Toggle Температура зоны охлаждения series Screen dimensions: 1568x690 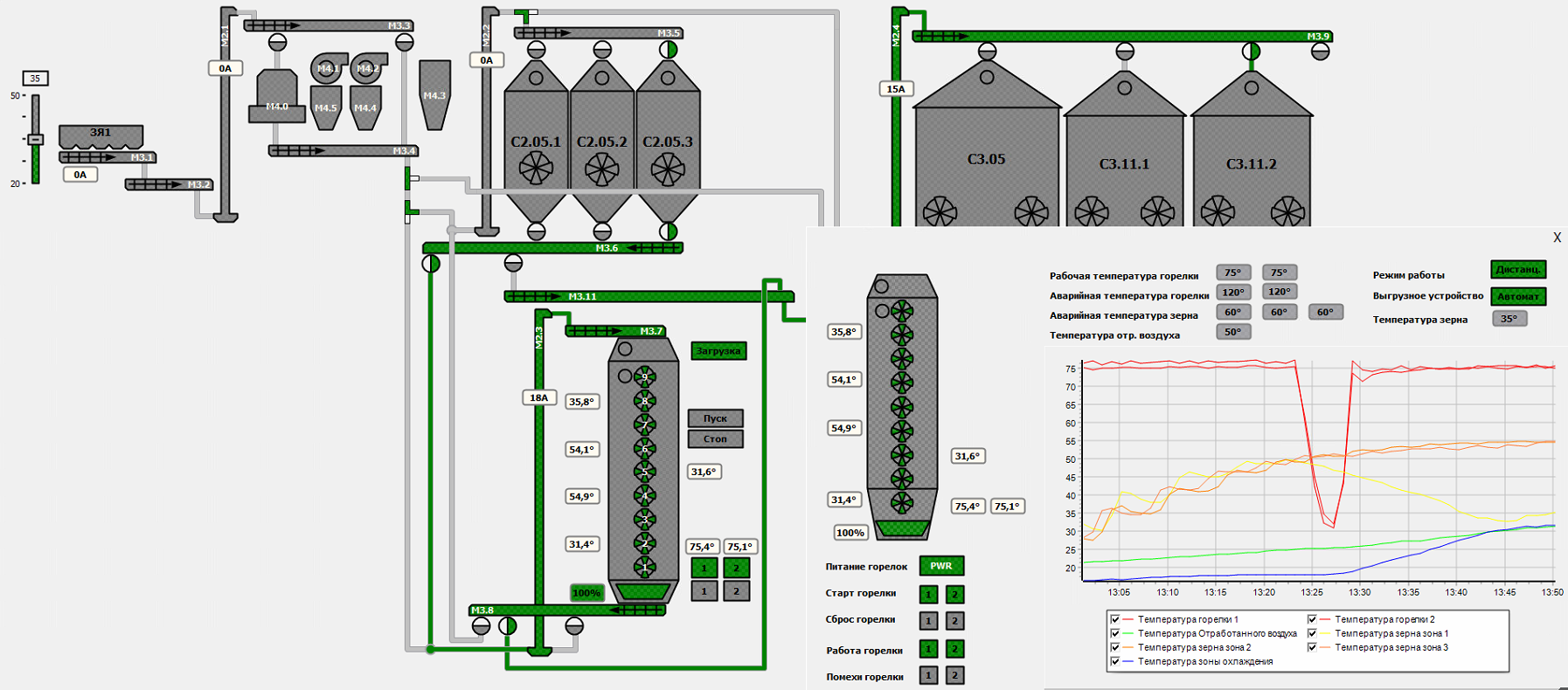1115,661
